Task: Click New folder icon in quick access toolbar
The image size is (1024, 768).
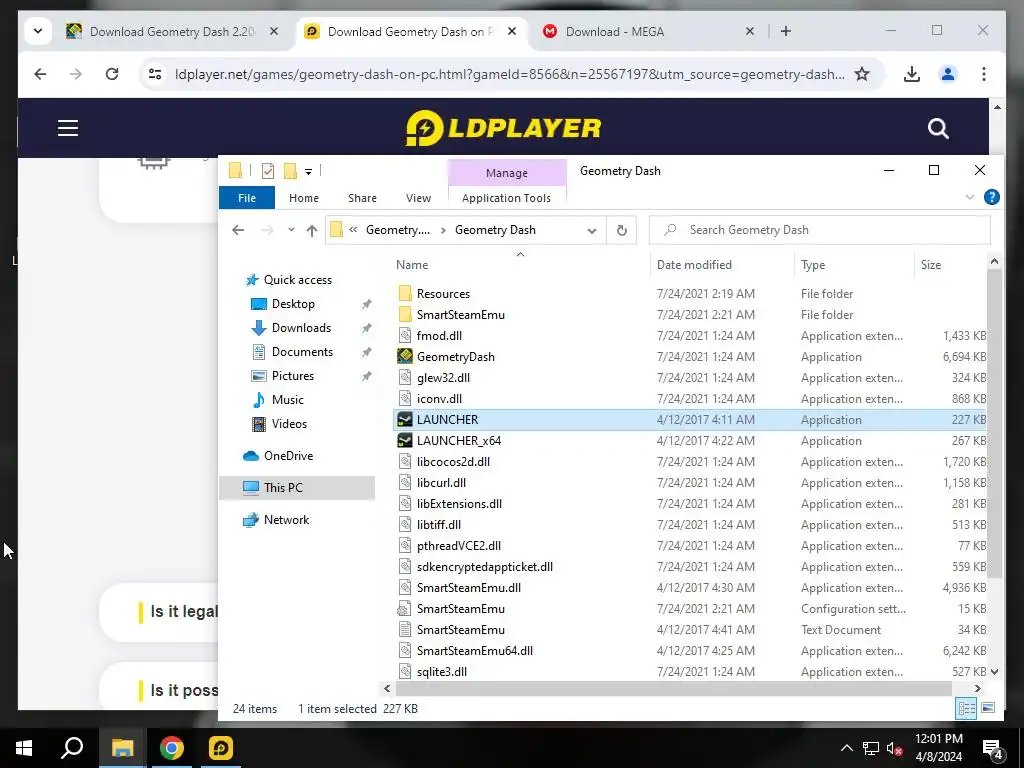Action: tap(290, 171)
